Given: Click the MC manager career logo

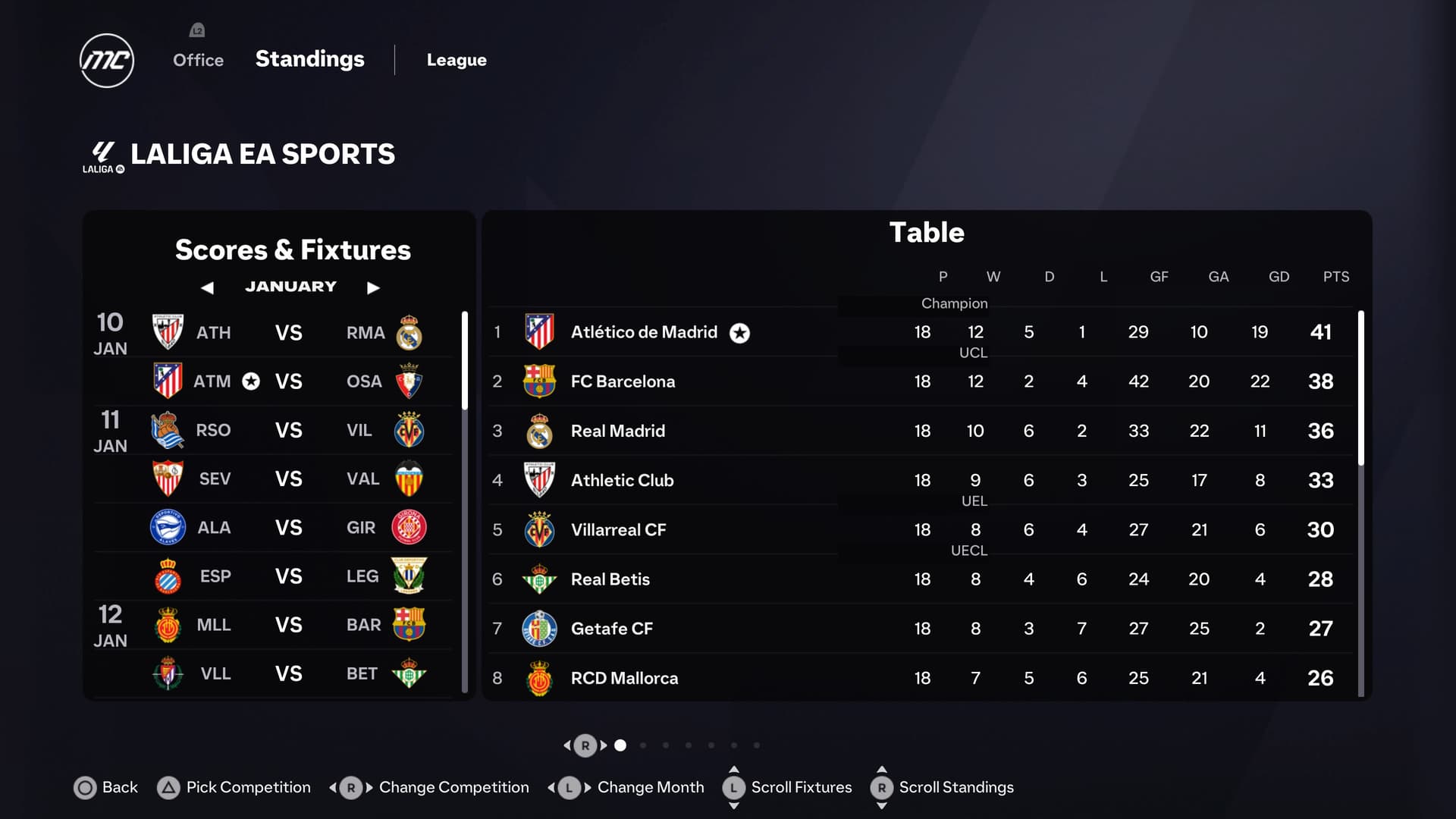Looking at the screenshot, I should tap(107, 61).
